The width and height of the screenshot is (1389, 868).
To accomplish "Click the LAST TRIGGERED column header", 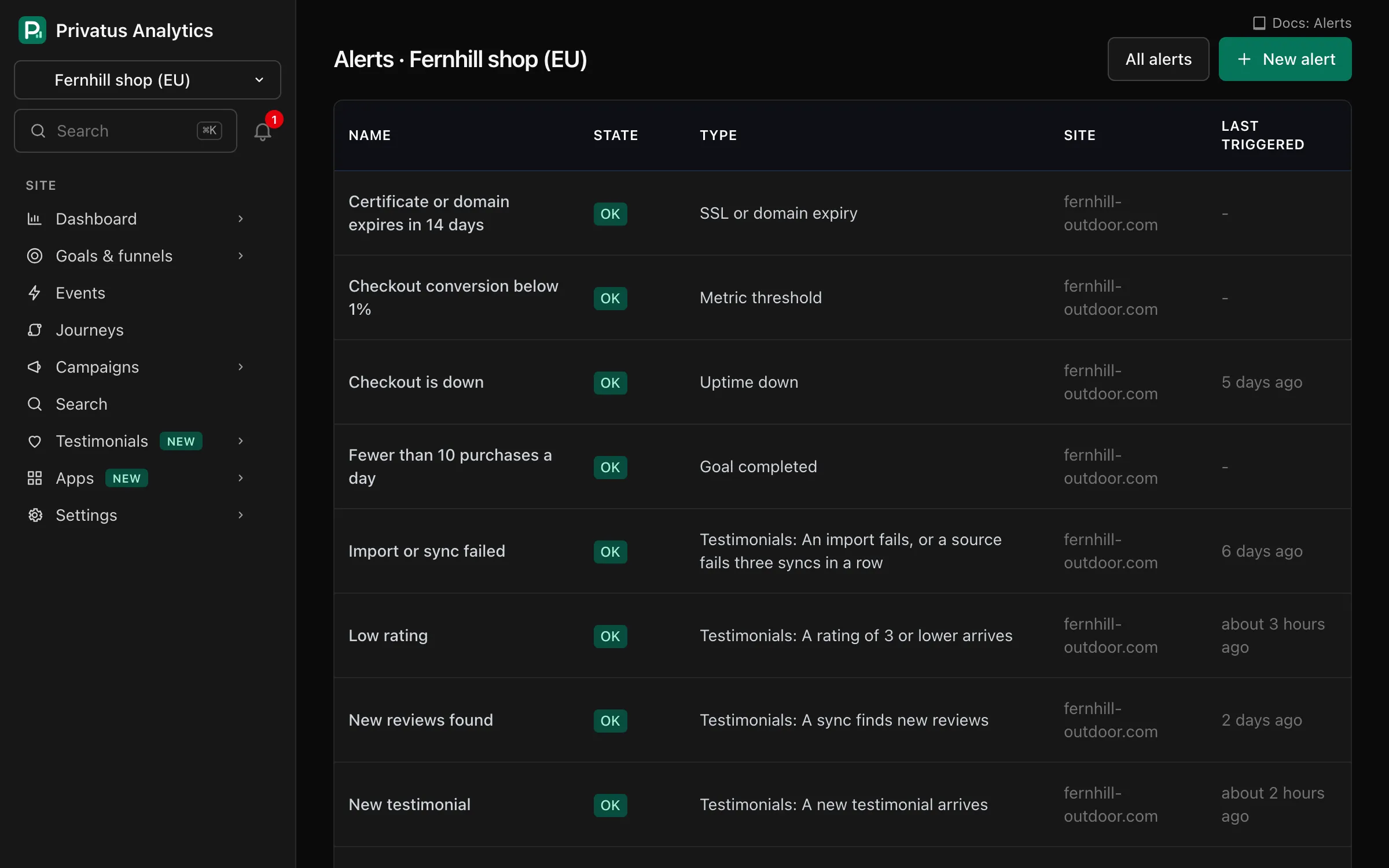I will click(x=1263, y=135).
